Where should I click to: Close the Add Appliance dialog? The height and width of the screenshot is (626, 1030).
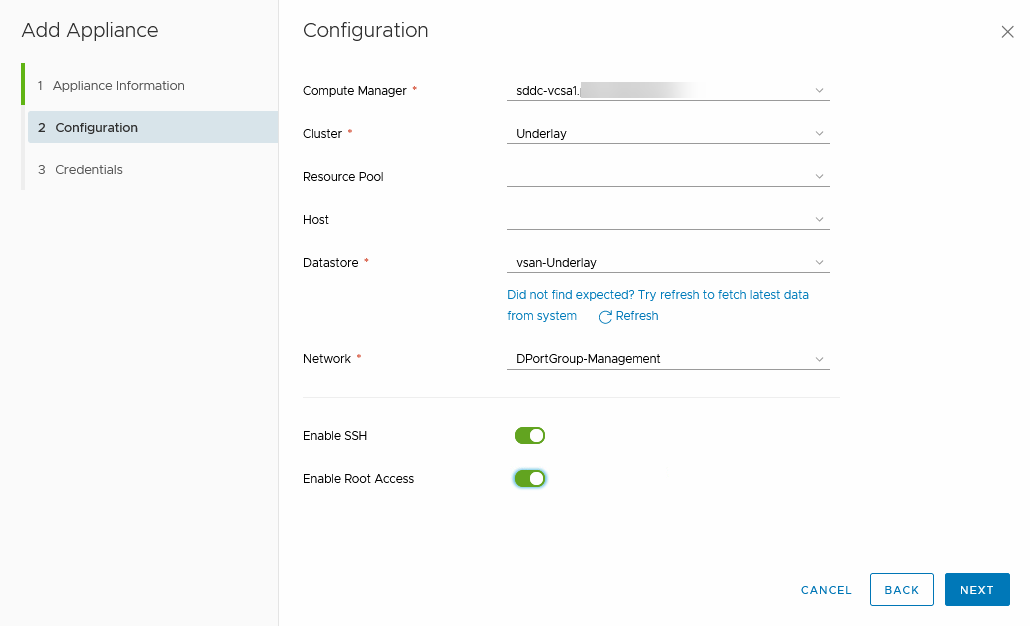point(1007,32)
